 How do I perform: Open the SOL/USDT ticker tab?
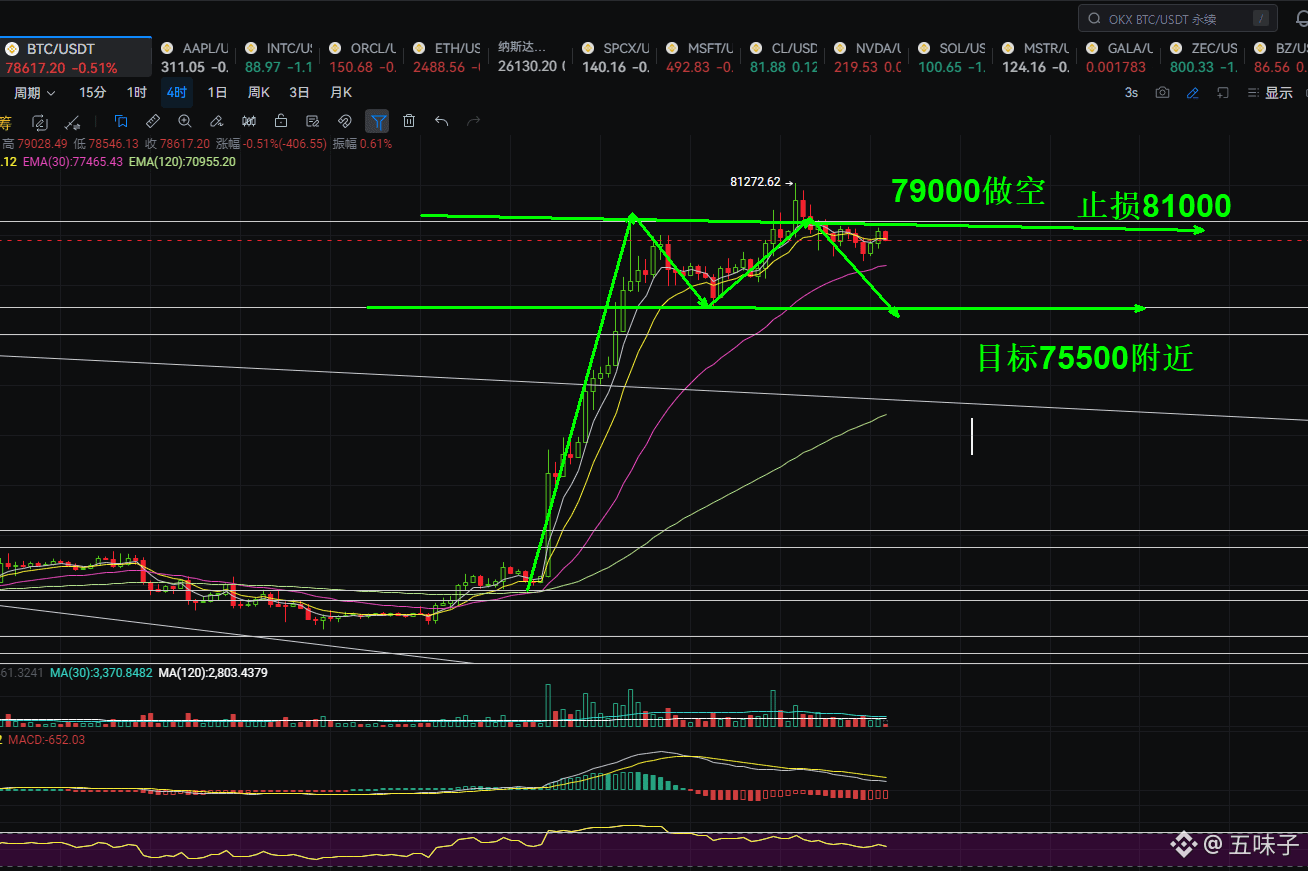coord(951,57)
